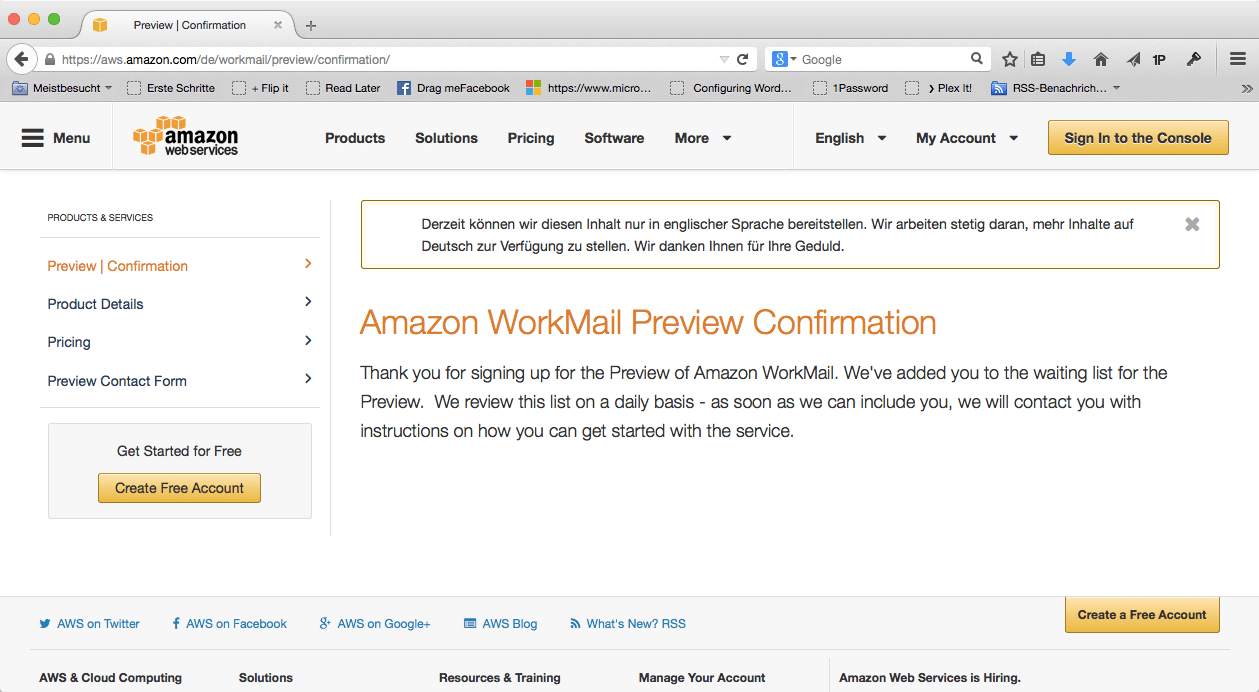Viewport: 1259px width, 692px height.
Task: Open the Google search engine selector
Action: (784, 59)
